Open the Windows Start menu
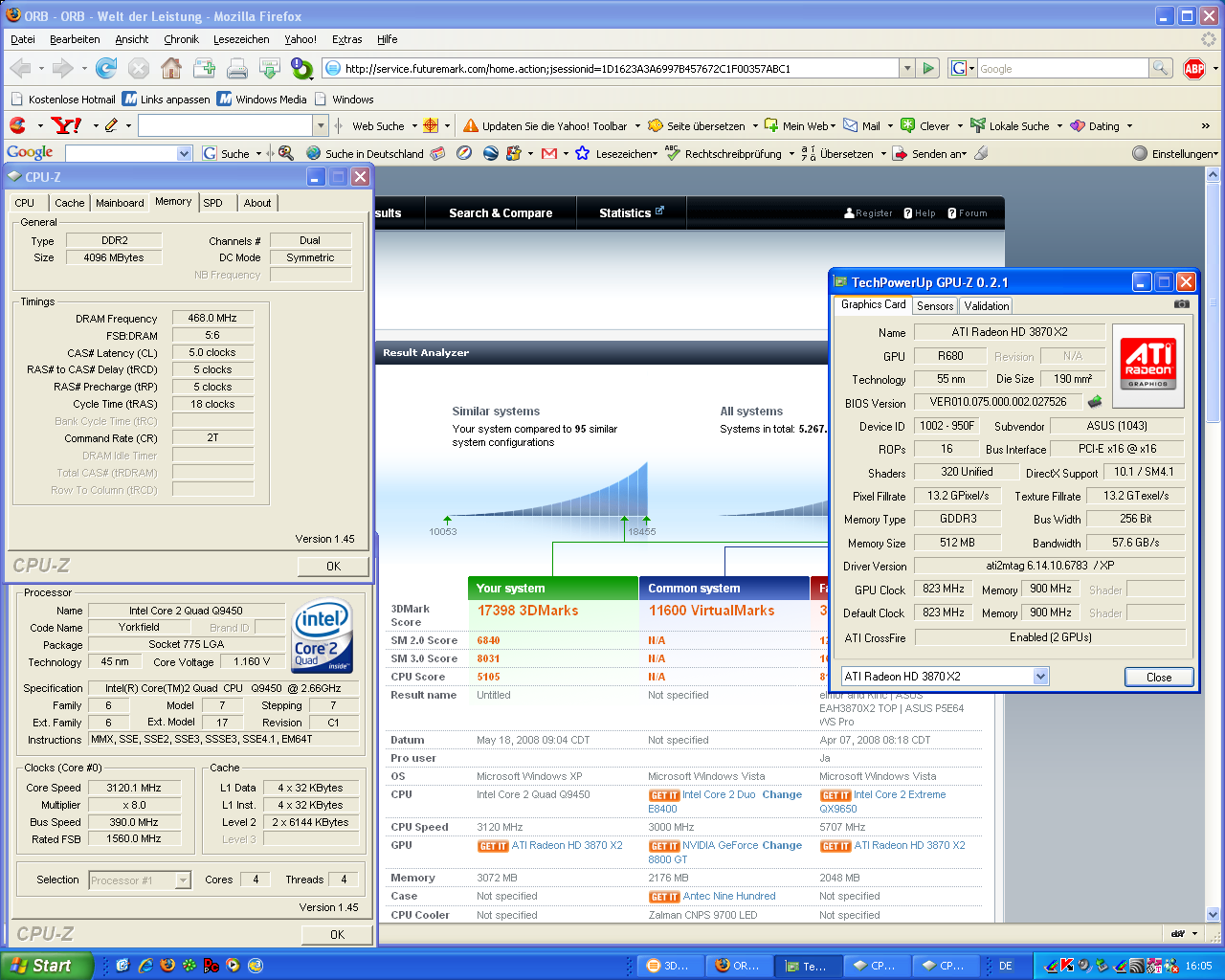 [46, 966]
